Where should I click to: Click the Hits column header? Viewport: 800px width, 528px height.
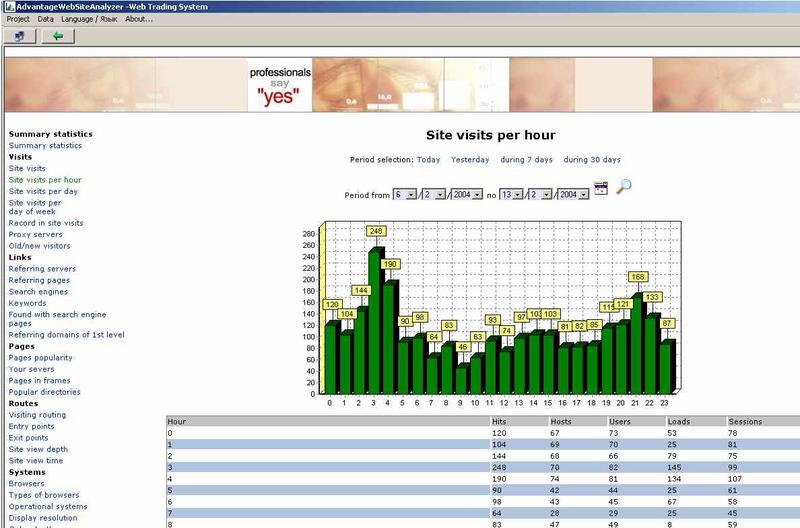[x=519, y=421]
